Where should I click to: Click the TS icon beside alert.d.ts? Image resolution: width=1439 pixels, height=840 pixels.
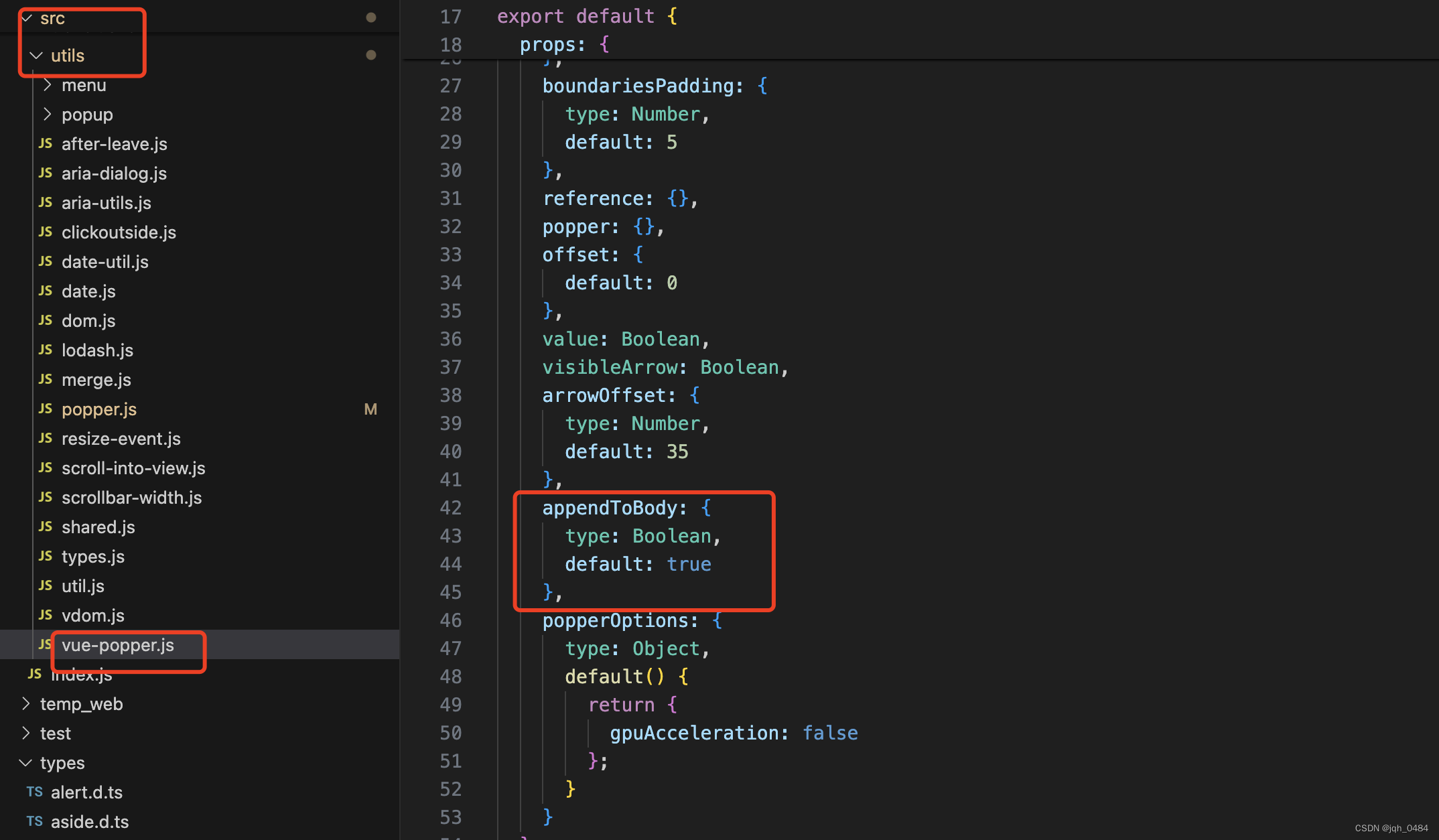click(x=33, y=792)
